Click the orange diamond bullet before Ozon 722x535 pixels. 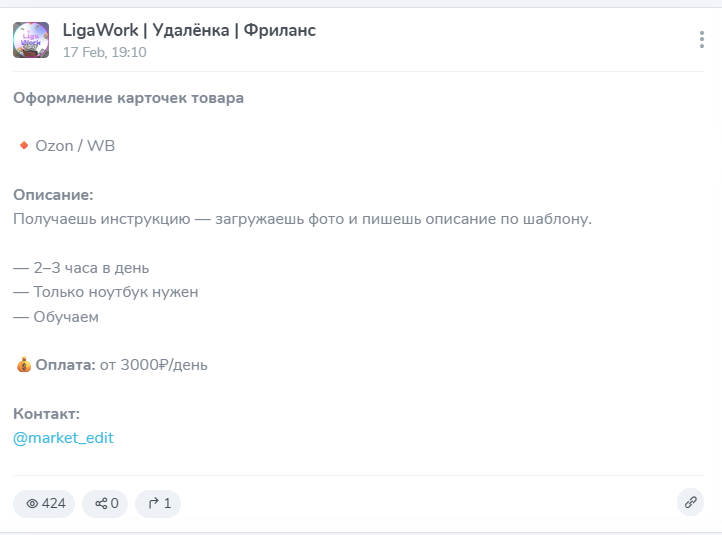[x=24, y=145]
